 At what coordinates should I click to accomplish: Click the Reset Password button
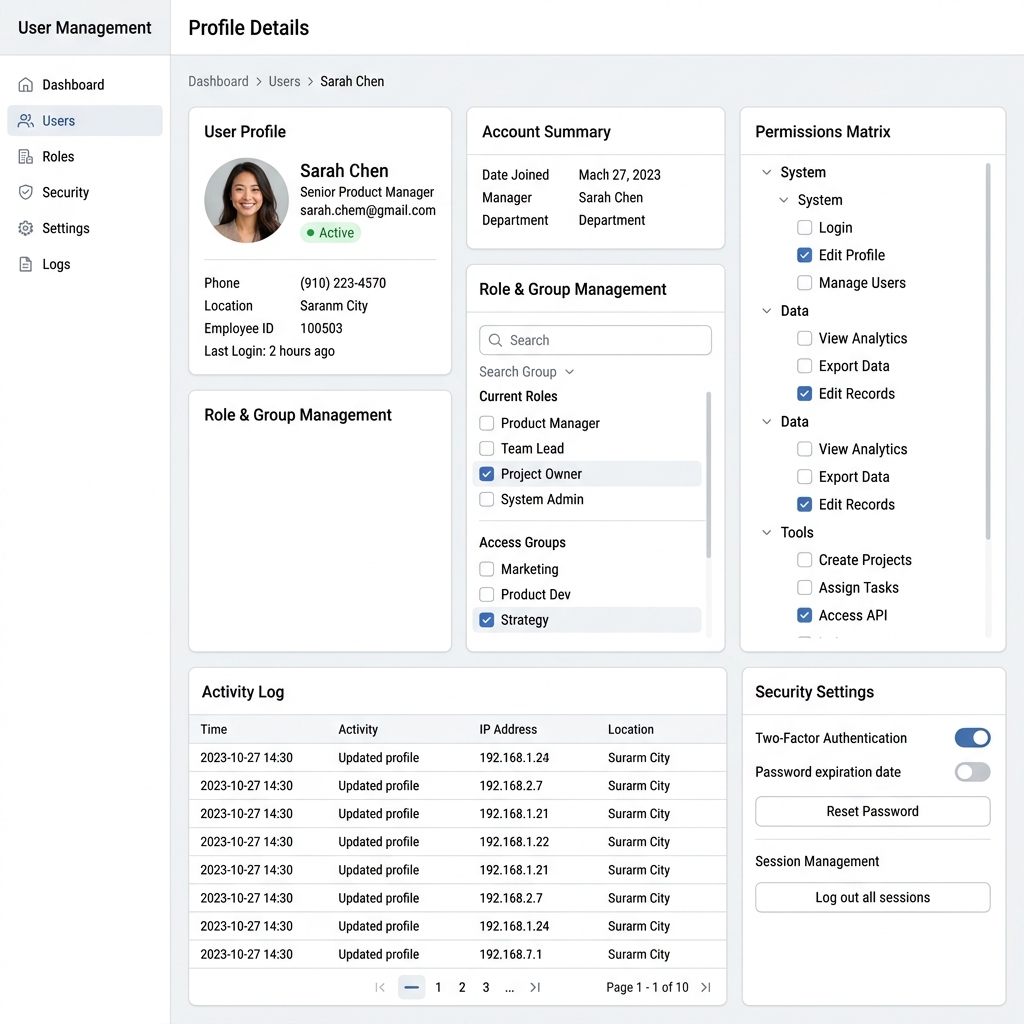(872, 811)
